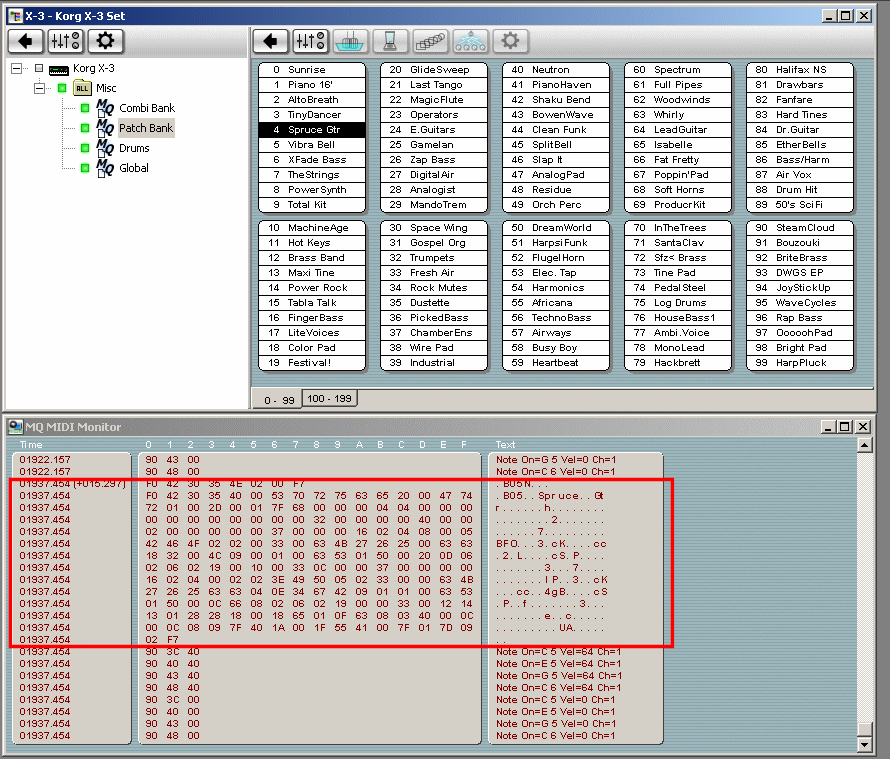Click the Gen4 icon with four Q circles
This screenshot has width=890, height=759.
pos(470,41)
